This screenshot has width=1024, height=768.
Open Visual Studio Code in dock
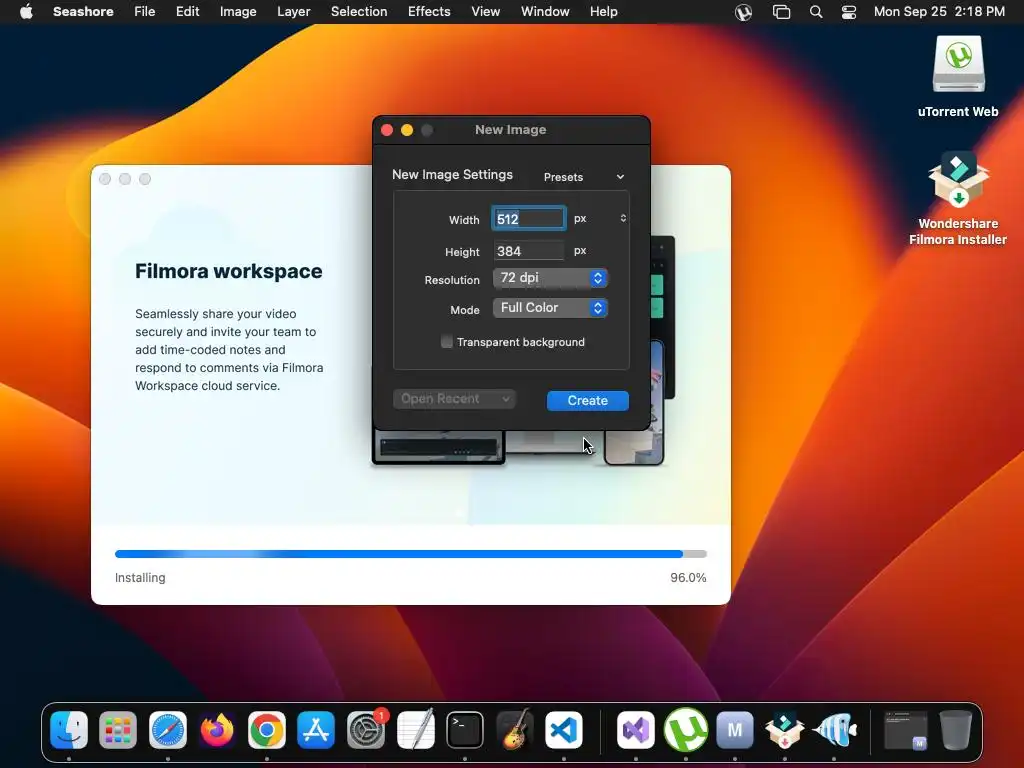coord(564,729)
